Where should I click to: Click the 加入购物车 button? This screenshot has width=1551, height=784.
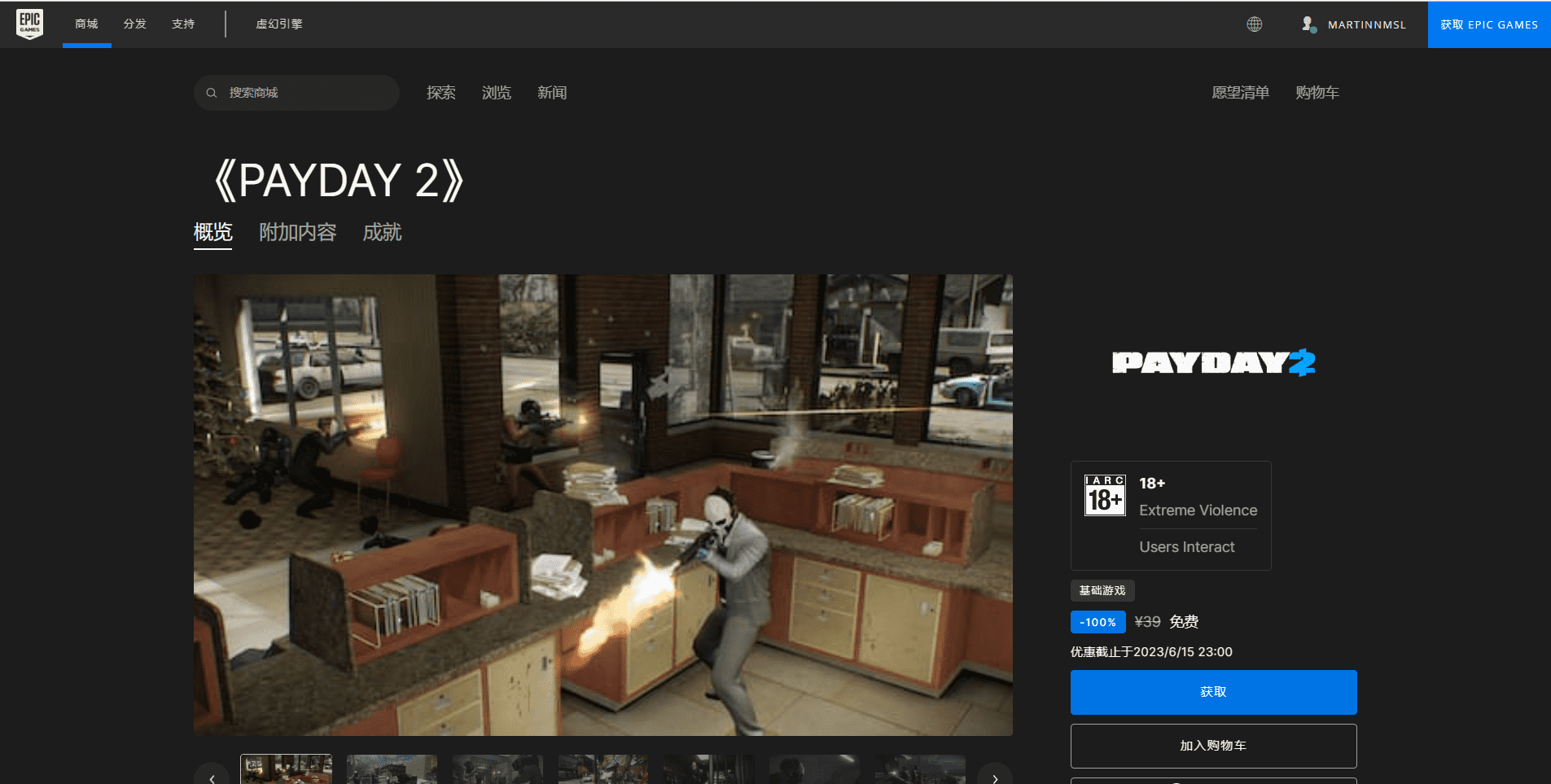click(x=1213, y=746)
